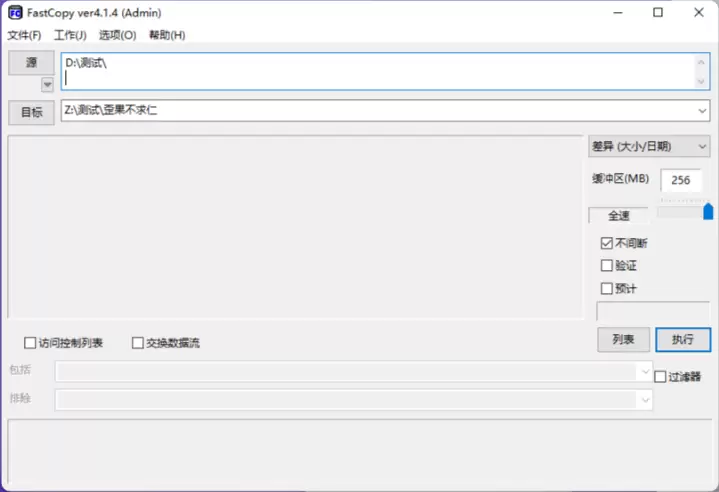Expand the source history arrow below 源

pos(47,84)
